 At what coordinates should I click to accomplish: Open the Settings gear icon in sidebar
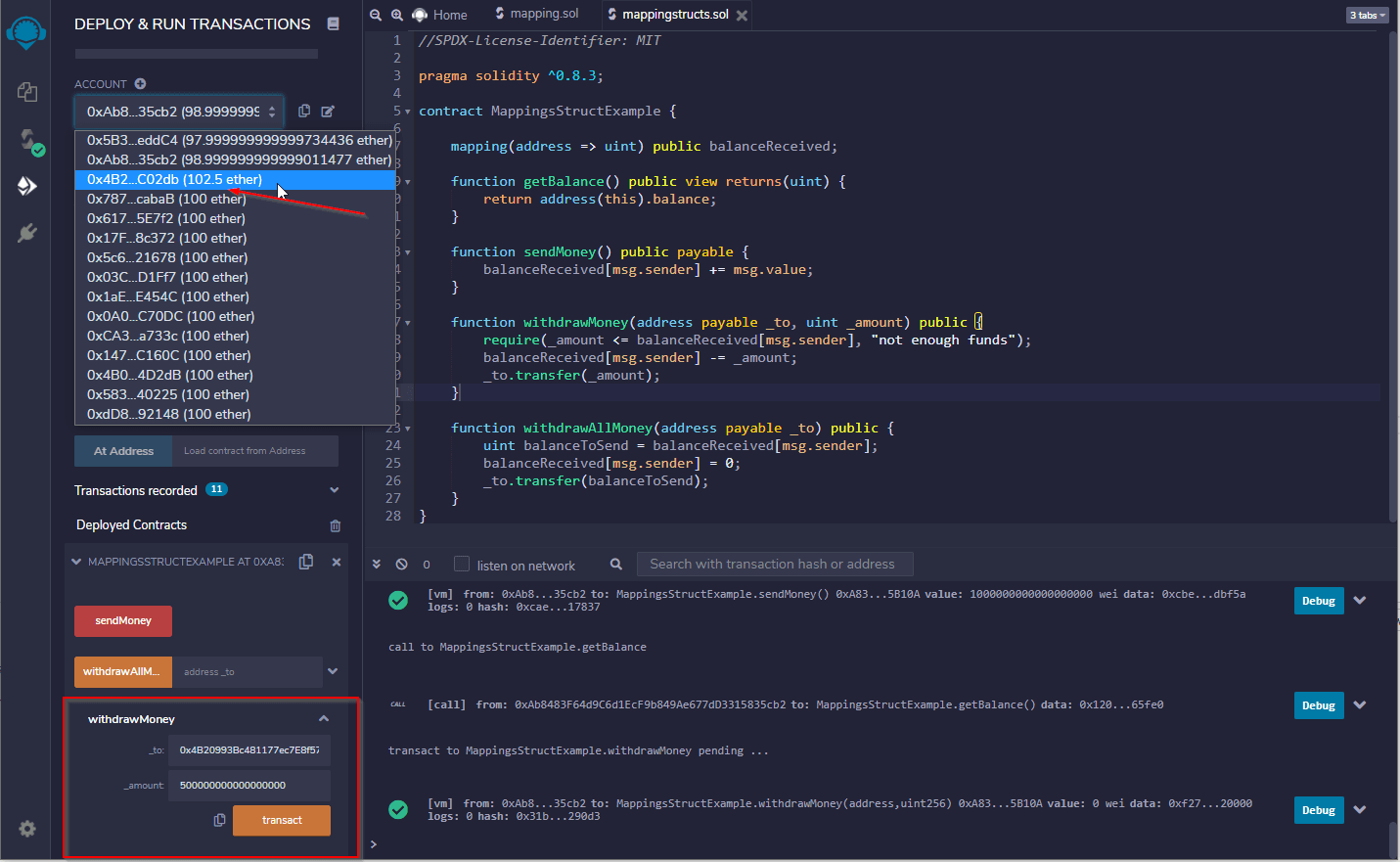pyautogui.click(x=27, y=829)
